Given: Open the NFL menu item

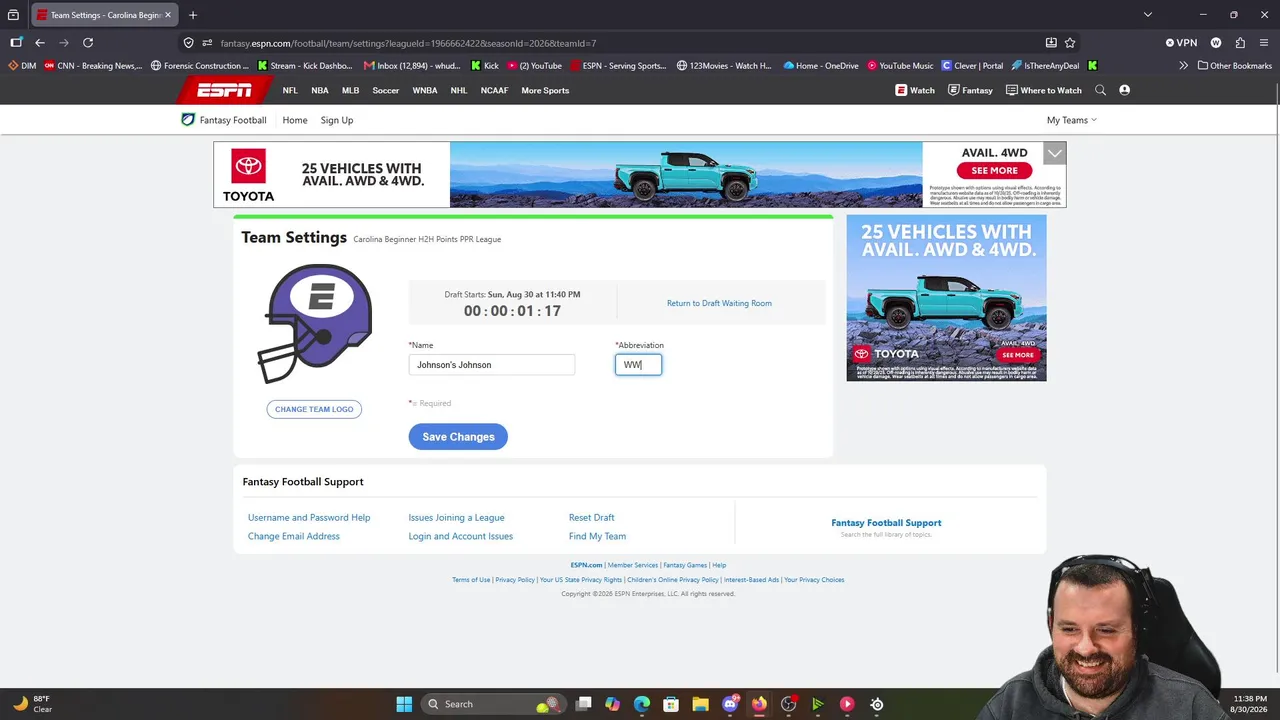Looking at the screenshot, I should pos(290,90).
